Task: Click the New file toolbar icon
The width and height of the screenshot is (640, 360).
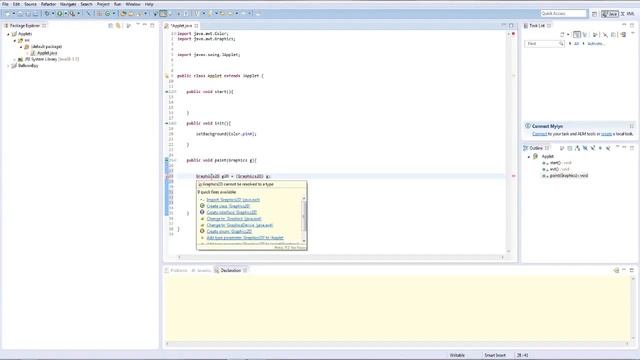Action: (x=8, y=13)
